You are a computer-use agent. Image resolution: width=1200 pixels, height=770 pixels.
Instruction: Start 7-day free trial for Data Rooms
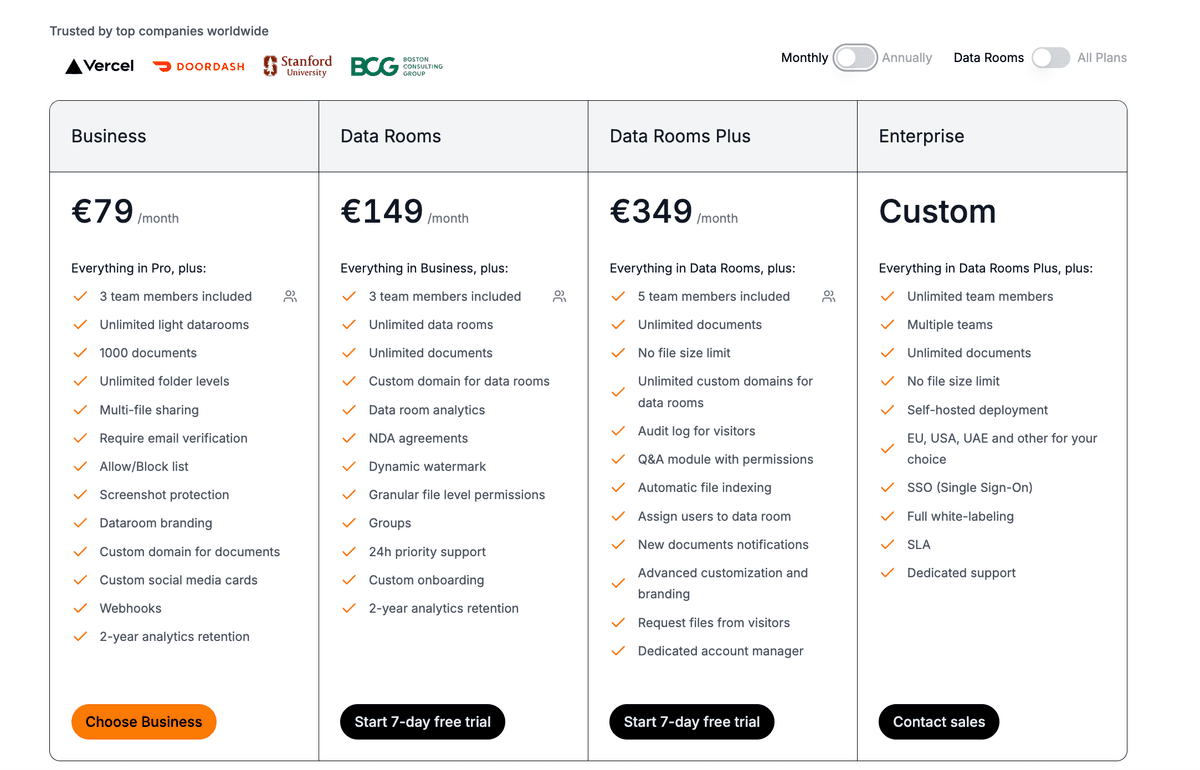point(422,721)
